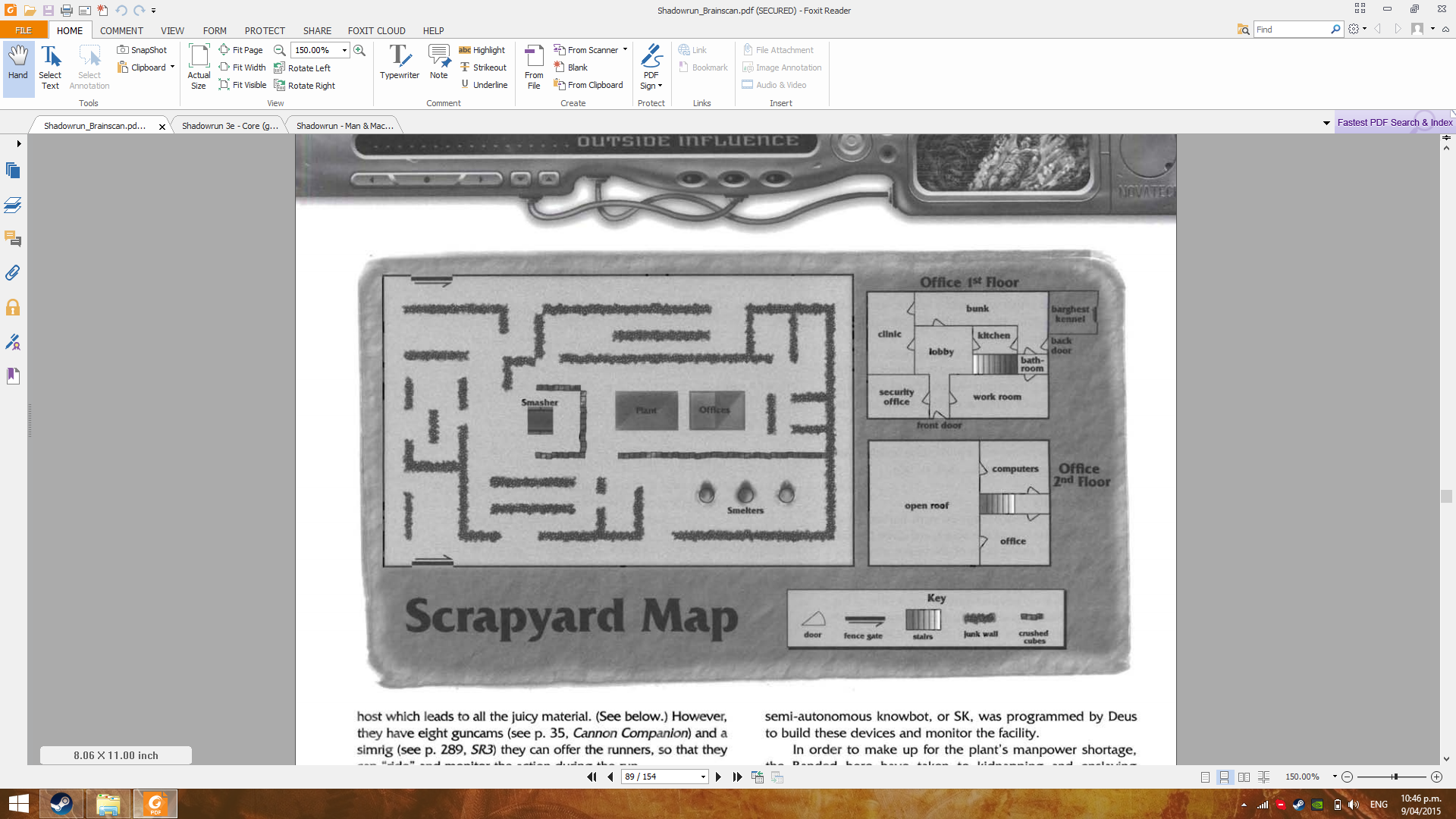Viewport: 1456px width, 819px height.
Task: Switch to the PROTECT ribbon tab
Action: click(x=265, y=31)
